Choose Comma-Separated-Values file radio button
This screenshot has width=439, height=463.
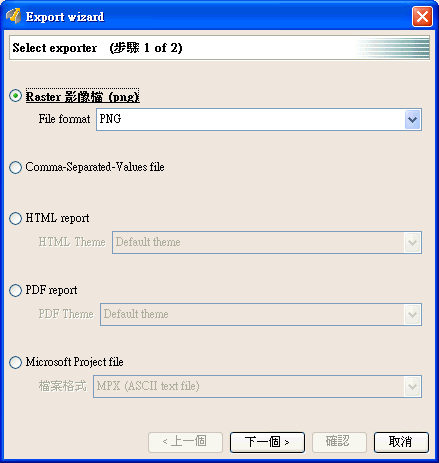[x=15, y=167]
